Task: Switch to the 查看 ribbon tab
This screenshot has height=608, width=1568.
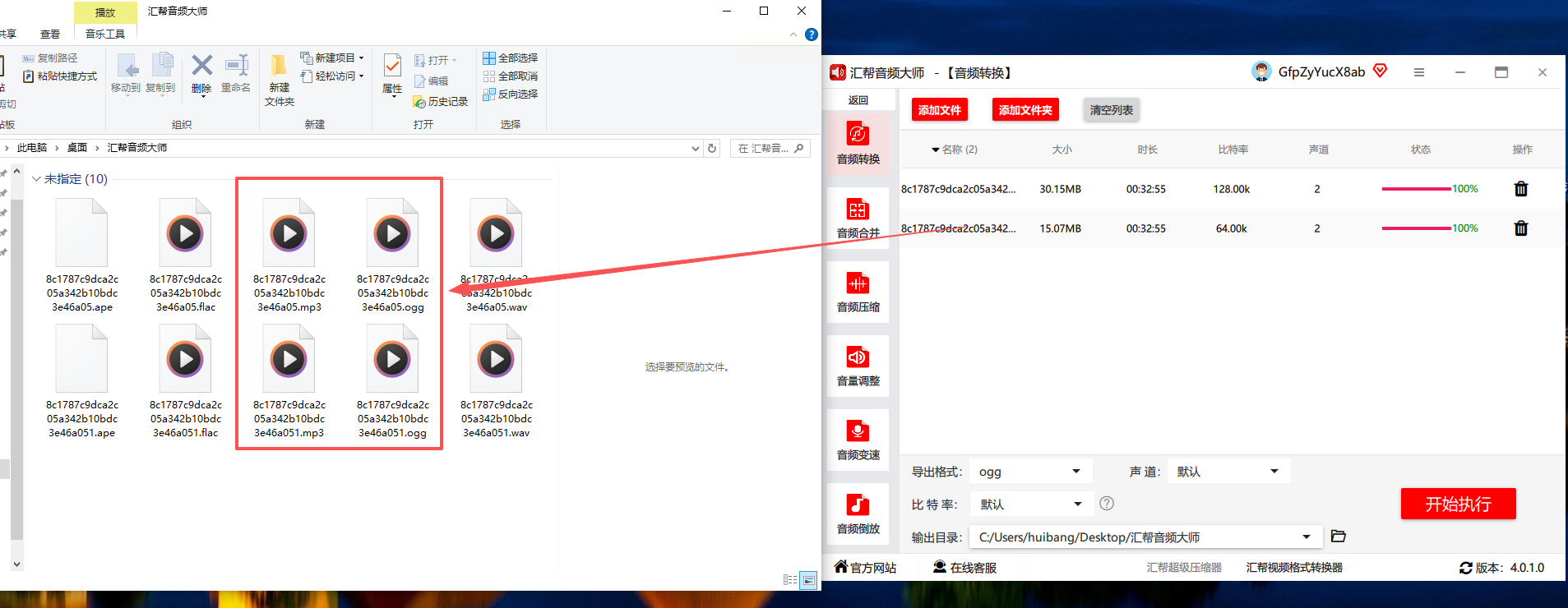Action: tap(50, 34)
